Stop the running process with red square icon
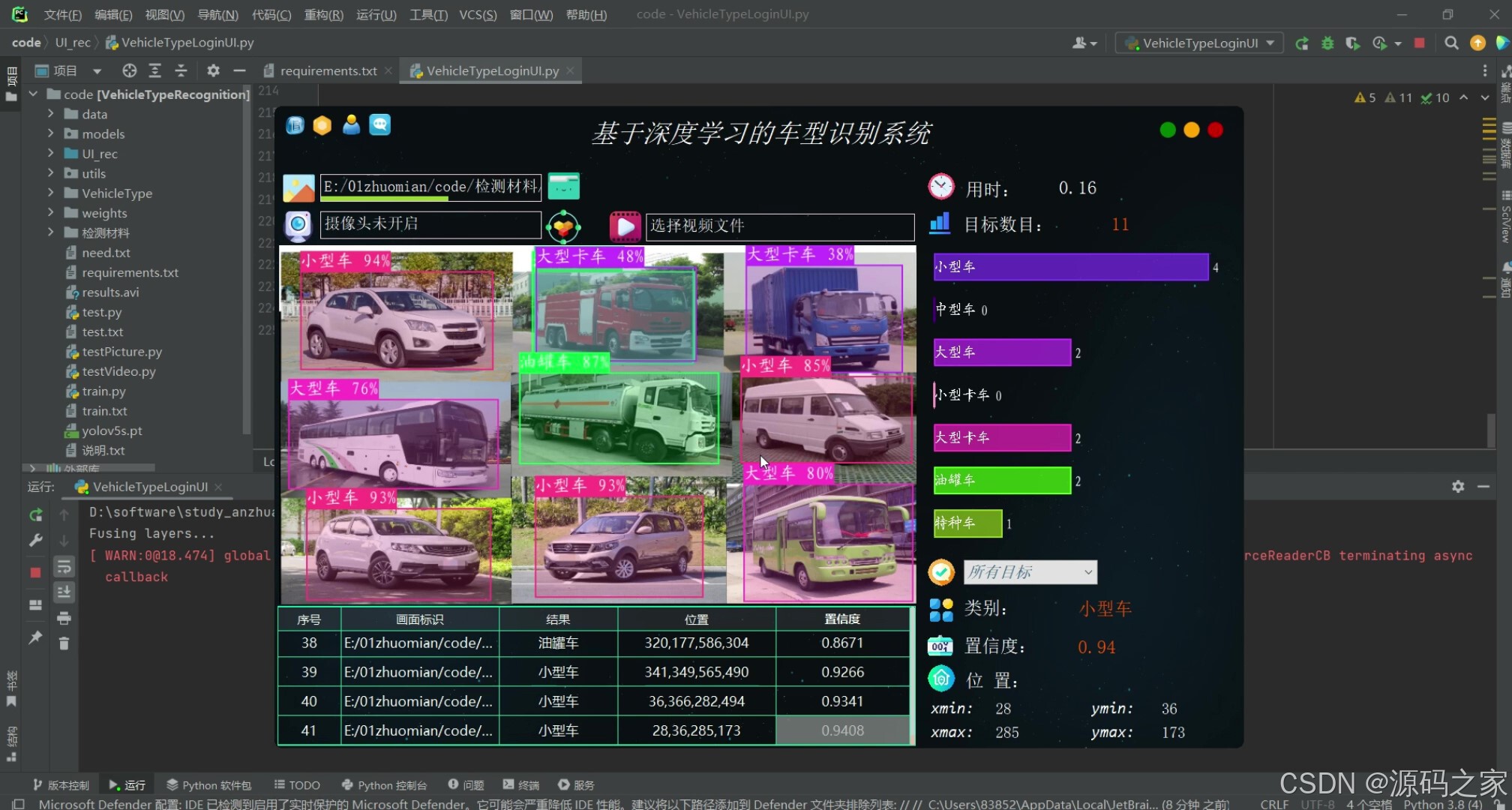1512x810 pixels. pyautogui.click(x=35, y=572)
